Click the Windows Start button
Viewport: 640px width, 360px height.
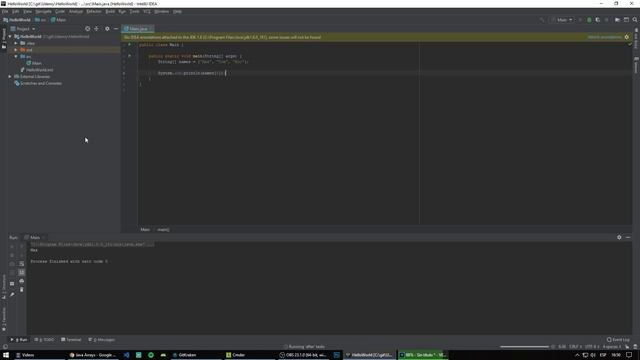coord(6,355)
